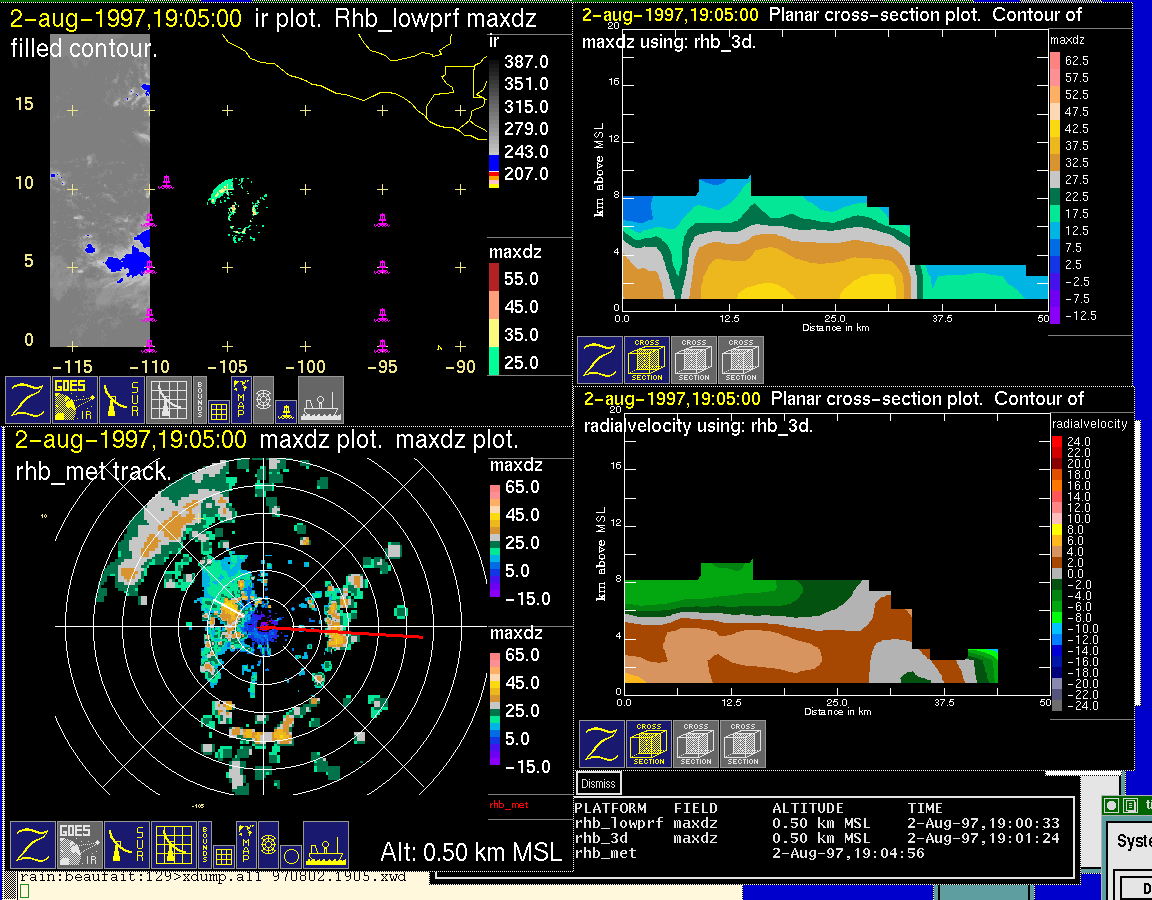
Task: Select the GOES IR satellite icon in top-left plot
Action: click(76, 399)
